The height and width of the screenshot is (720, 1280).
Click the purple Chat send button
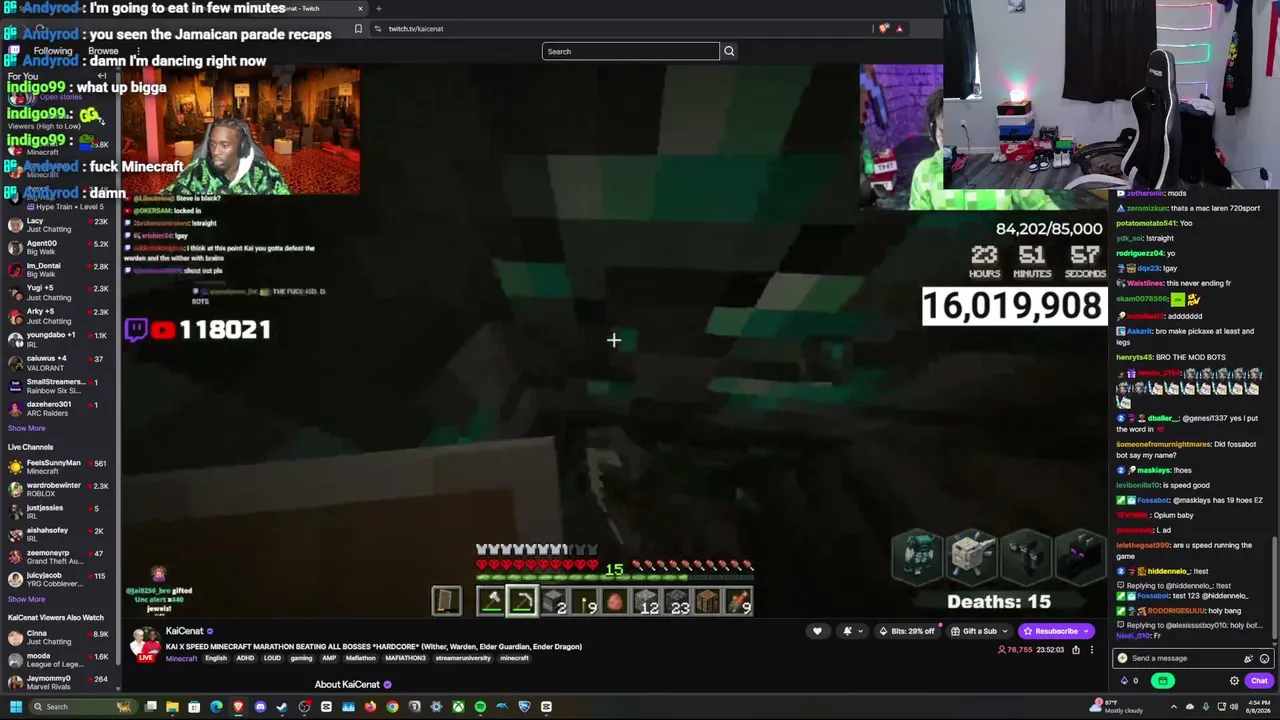pyautogui.click(x=1258, y=681)
